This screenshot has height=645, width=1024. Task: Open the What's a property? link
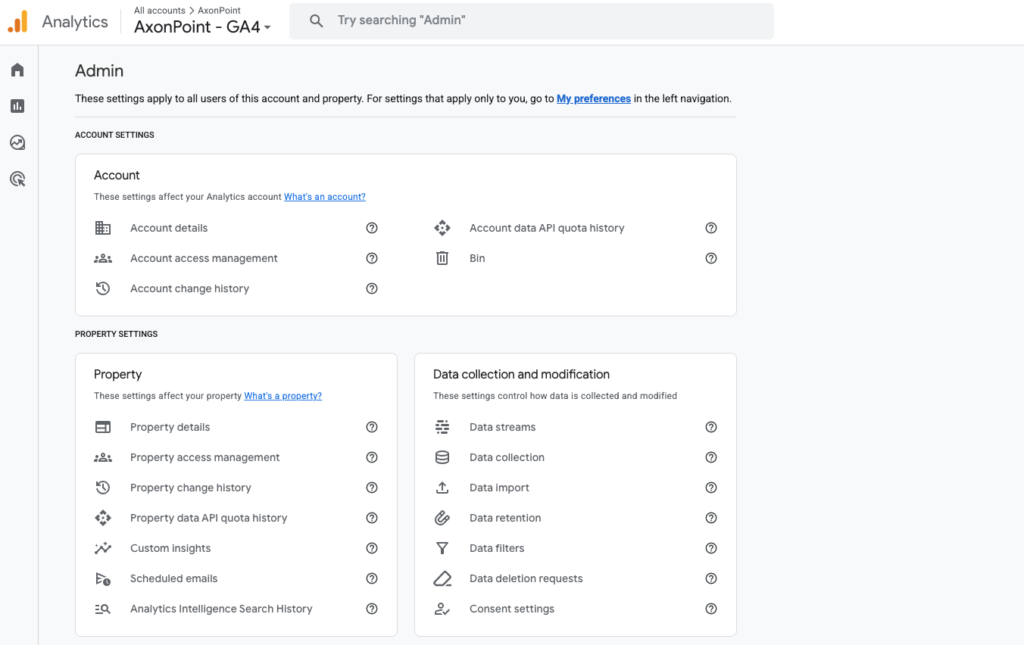click(x=283, y=396)
